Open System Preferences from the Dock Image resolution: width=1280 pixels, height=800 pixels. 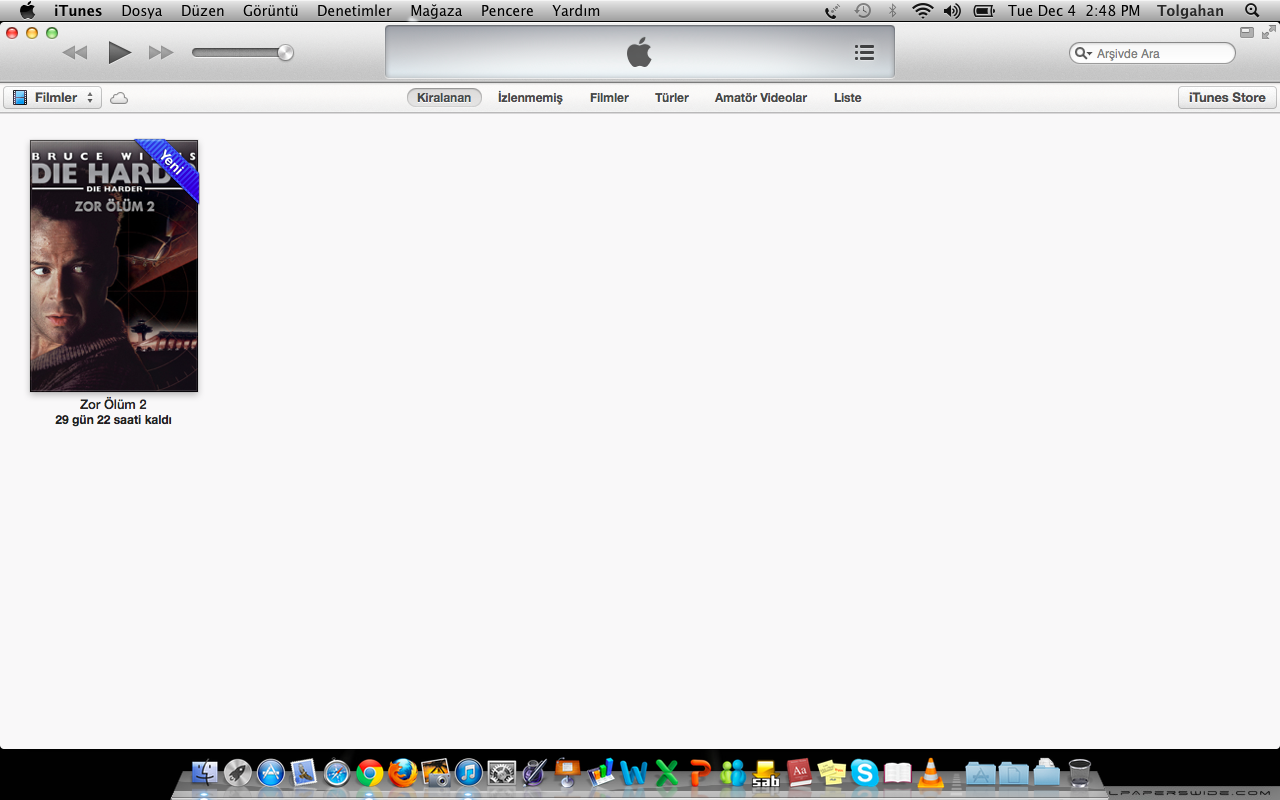tap(502, 772)
